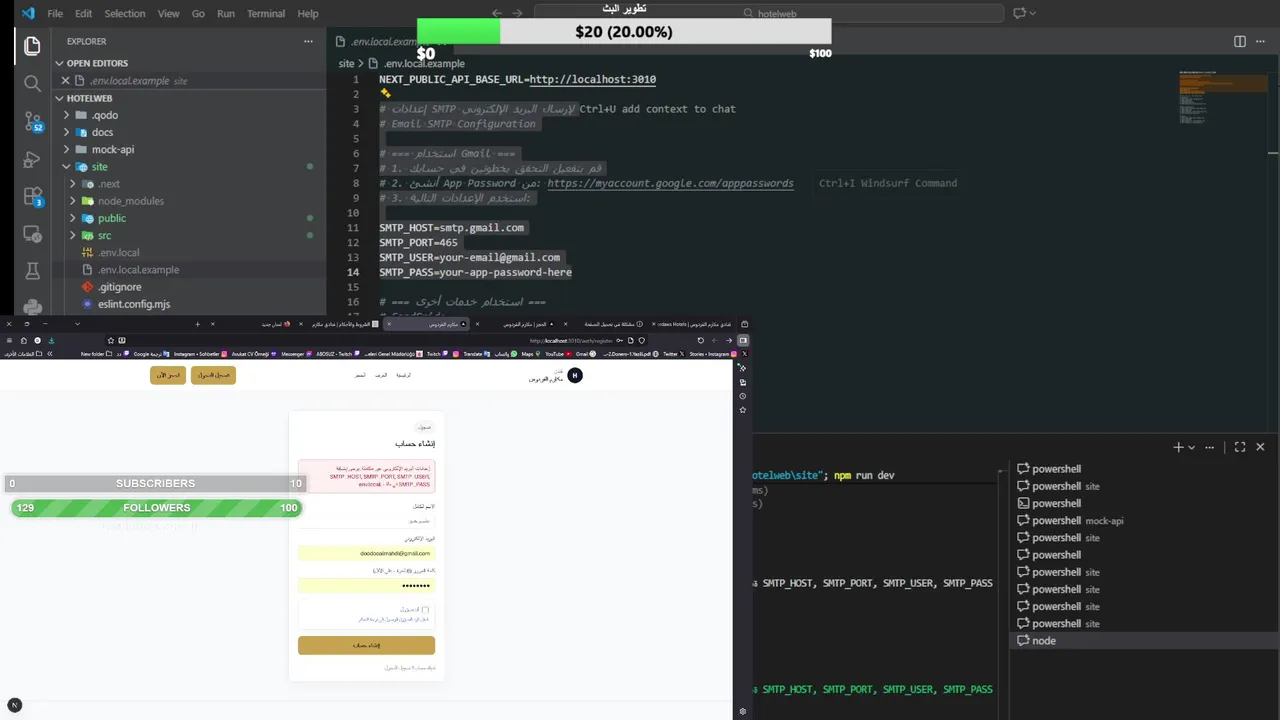Open the localhost:3010 URL on line 1
The height and width of the screenshot is (720, 1280).
(593, 79)
